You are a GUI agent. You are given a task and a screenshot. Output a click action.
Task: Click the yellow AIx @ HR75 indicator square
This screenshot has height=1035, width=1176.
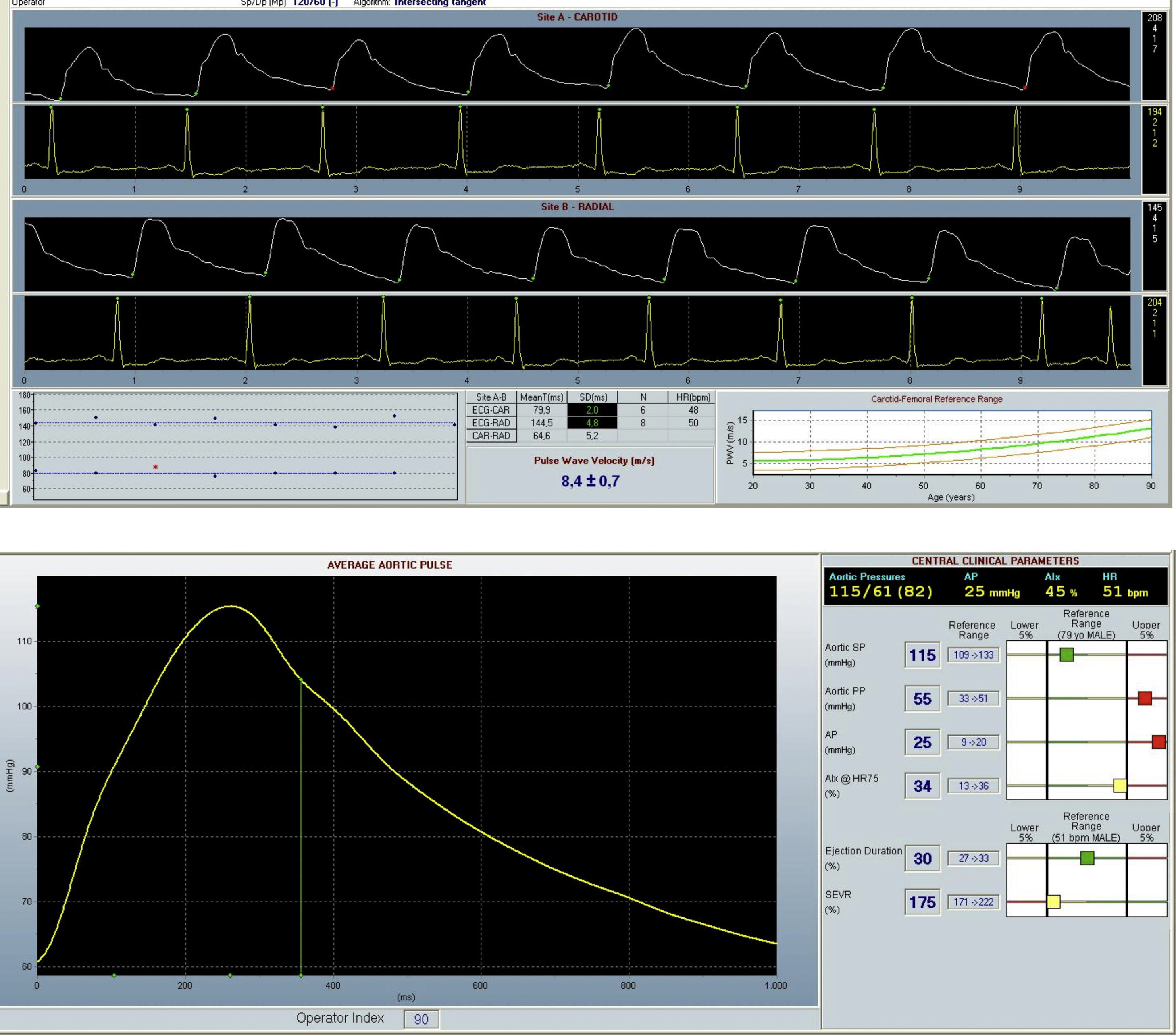[x=1120, y=785]
